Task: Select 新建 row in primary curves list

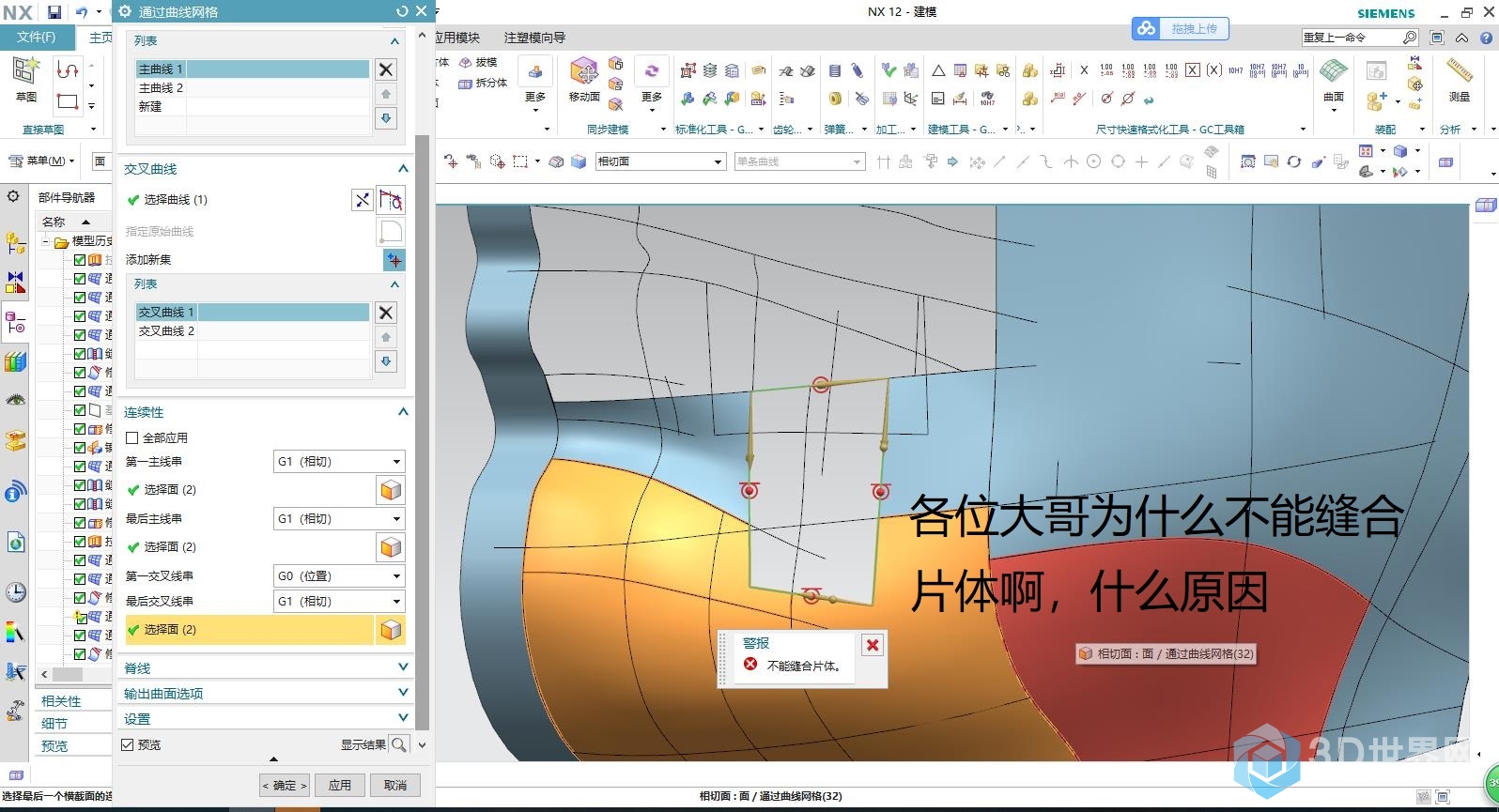Action: coord(253,107)
